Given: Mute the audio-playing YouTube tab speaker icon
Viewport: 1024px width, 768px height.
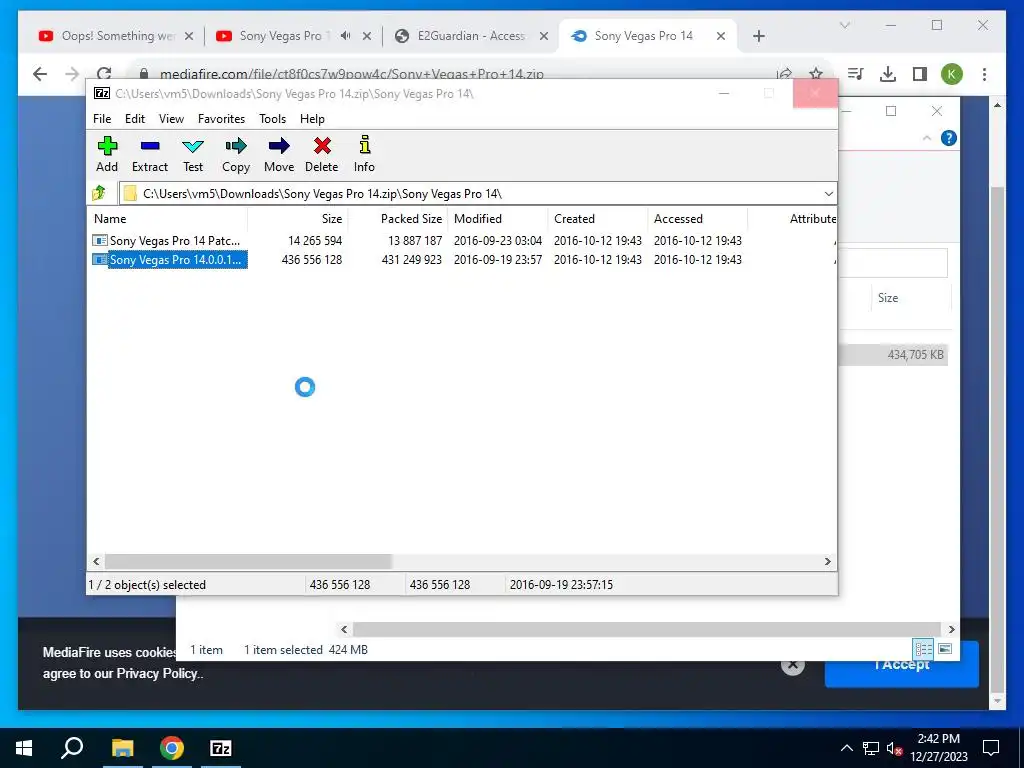Looking at the screenshot, I should (345, 36).
